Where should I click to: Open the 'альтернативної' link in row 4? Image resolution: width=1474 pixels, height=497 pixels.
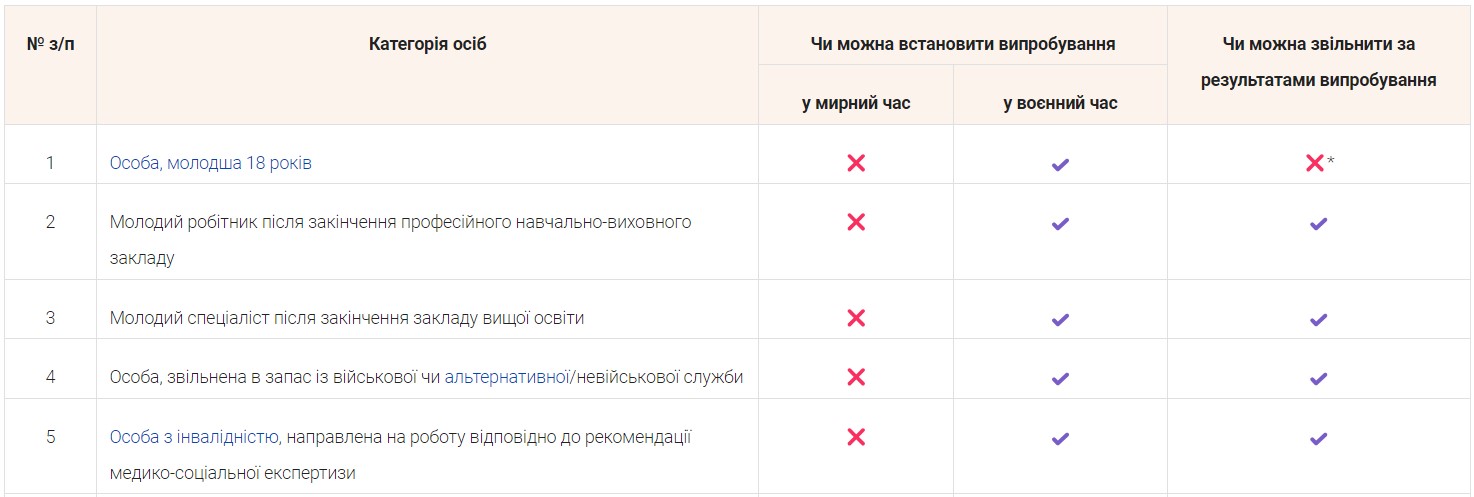pos(505,377)
